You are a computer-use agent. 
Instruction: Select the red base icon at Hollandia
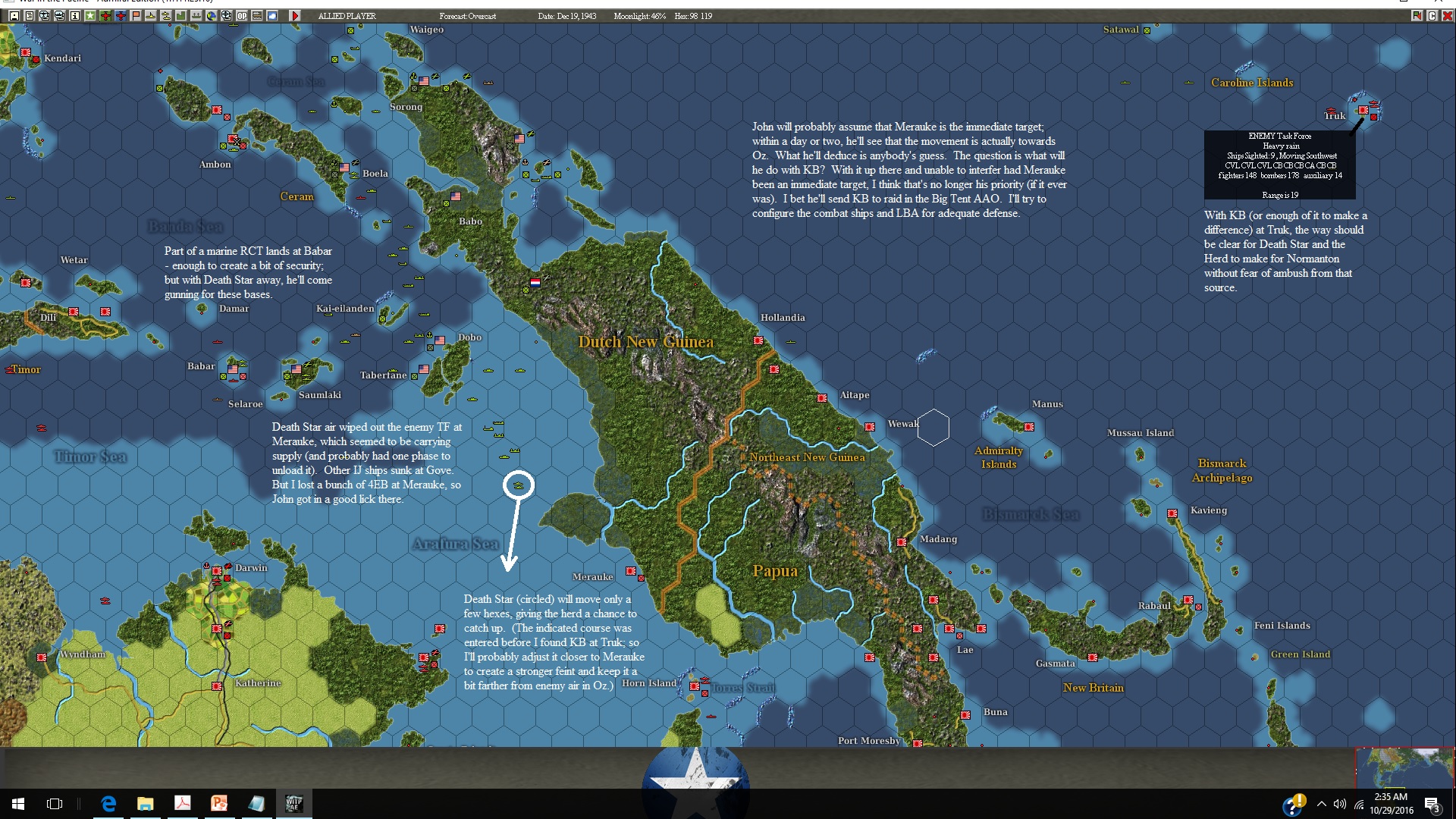point(758,340)
